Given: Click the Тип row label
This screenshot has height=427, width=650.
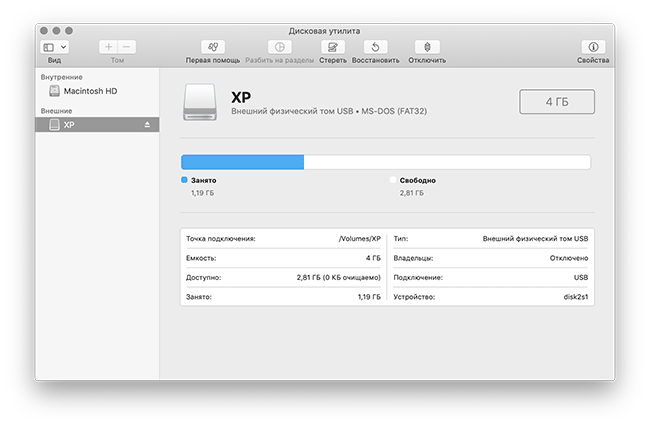Looking at the screenshot, I should click(401, 239).
